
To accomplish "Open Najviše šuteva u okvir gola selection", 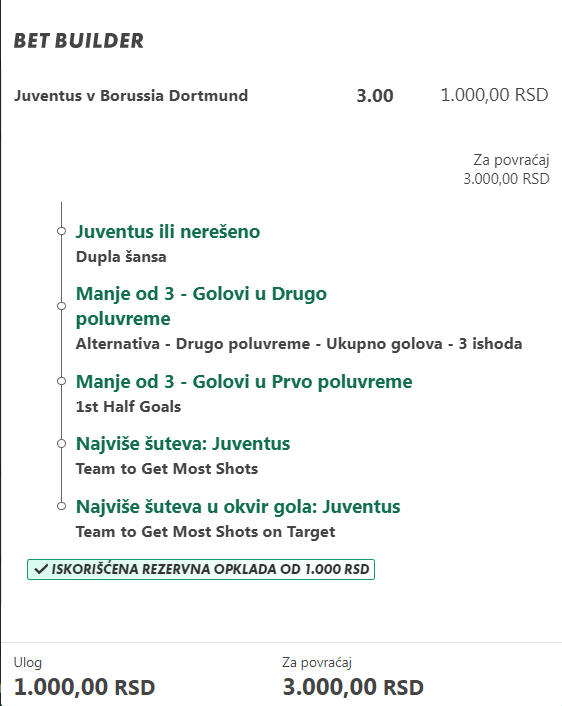I will [238, 507].
